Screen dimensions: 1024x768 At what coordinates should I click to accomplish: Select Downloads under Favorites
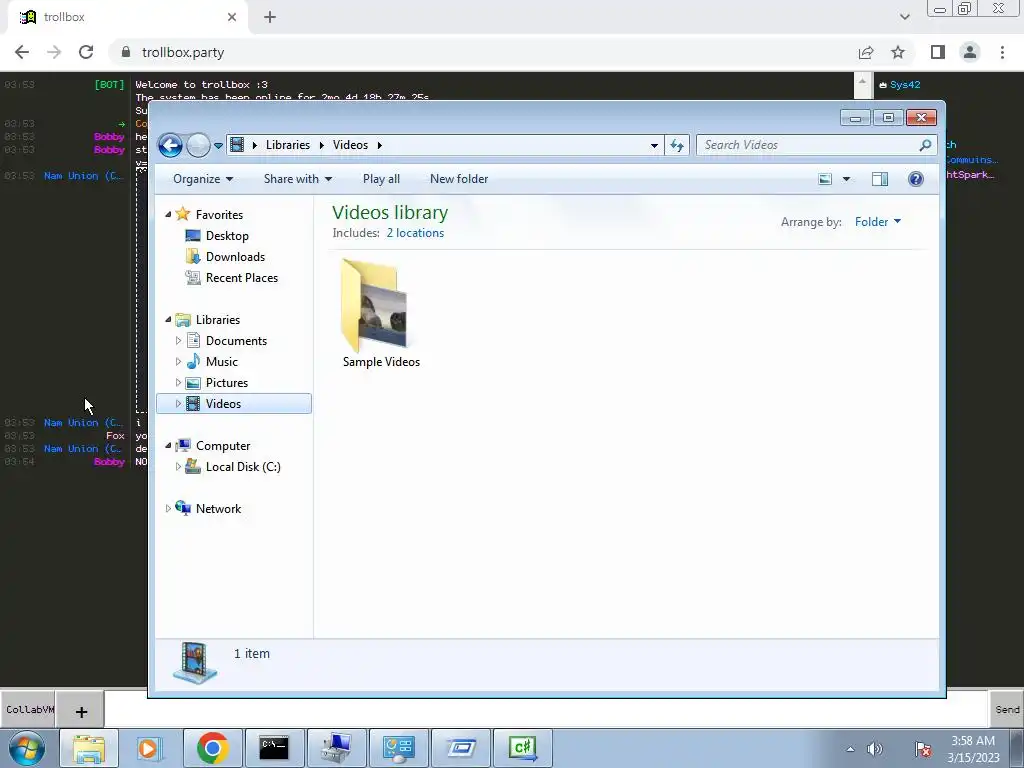pos(235,257)
